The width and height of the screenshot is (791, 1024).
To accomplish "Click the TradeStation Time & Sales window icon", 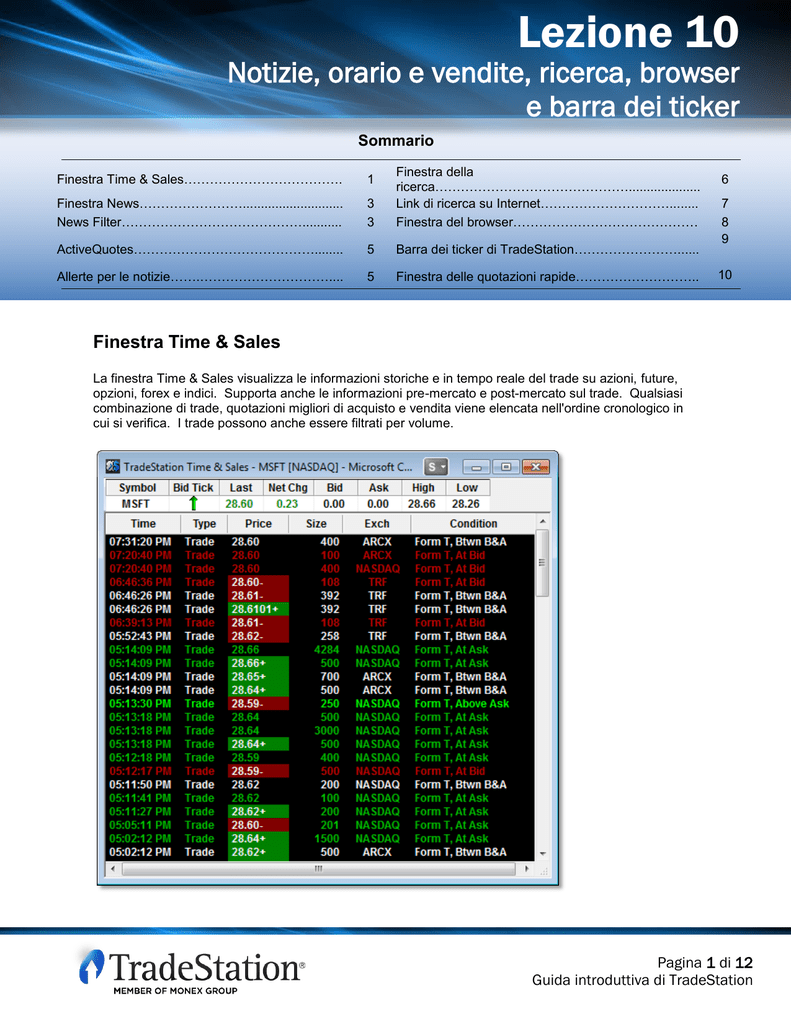I will pos(113,466).
